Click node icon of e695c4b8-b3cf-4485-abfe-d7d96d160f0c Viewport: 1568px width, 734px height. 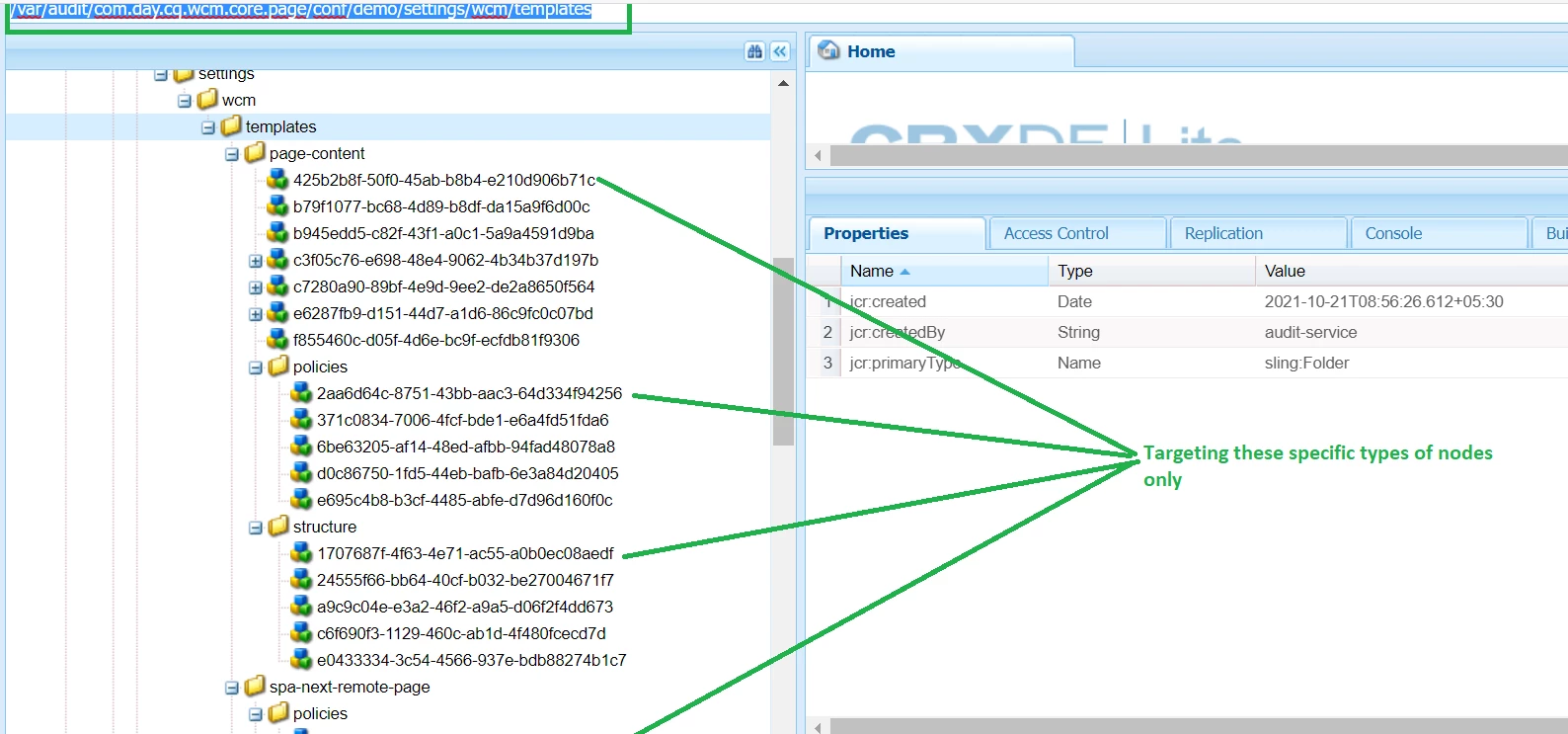pos(302,499)
